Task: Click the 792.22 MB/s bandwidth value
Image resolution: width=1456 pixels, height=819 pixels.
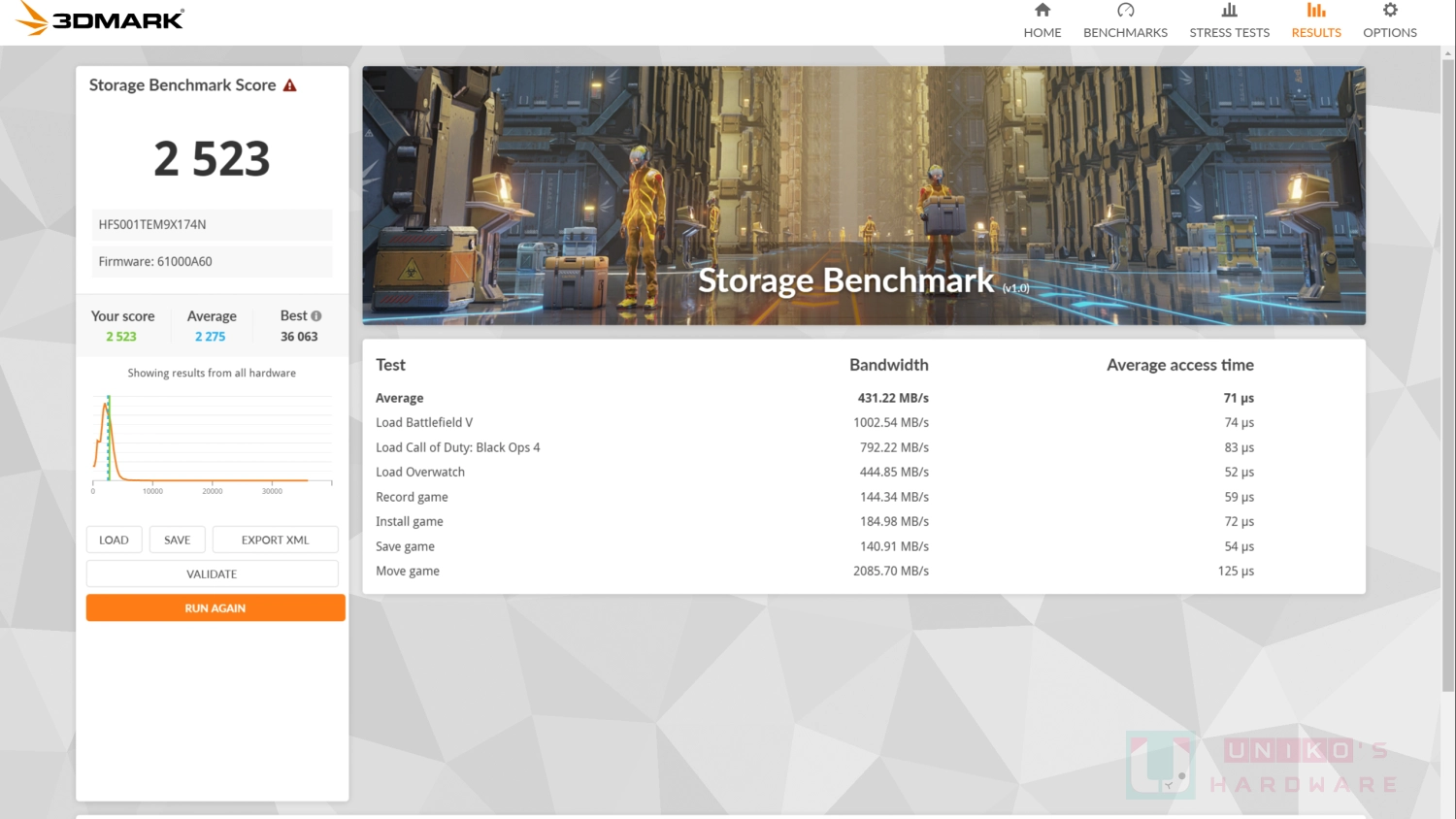Action: (x=894, y=447)
